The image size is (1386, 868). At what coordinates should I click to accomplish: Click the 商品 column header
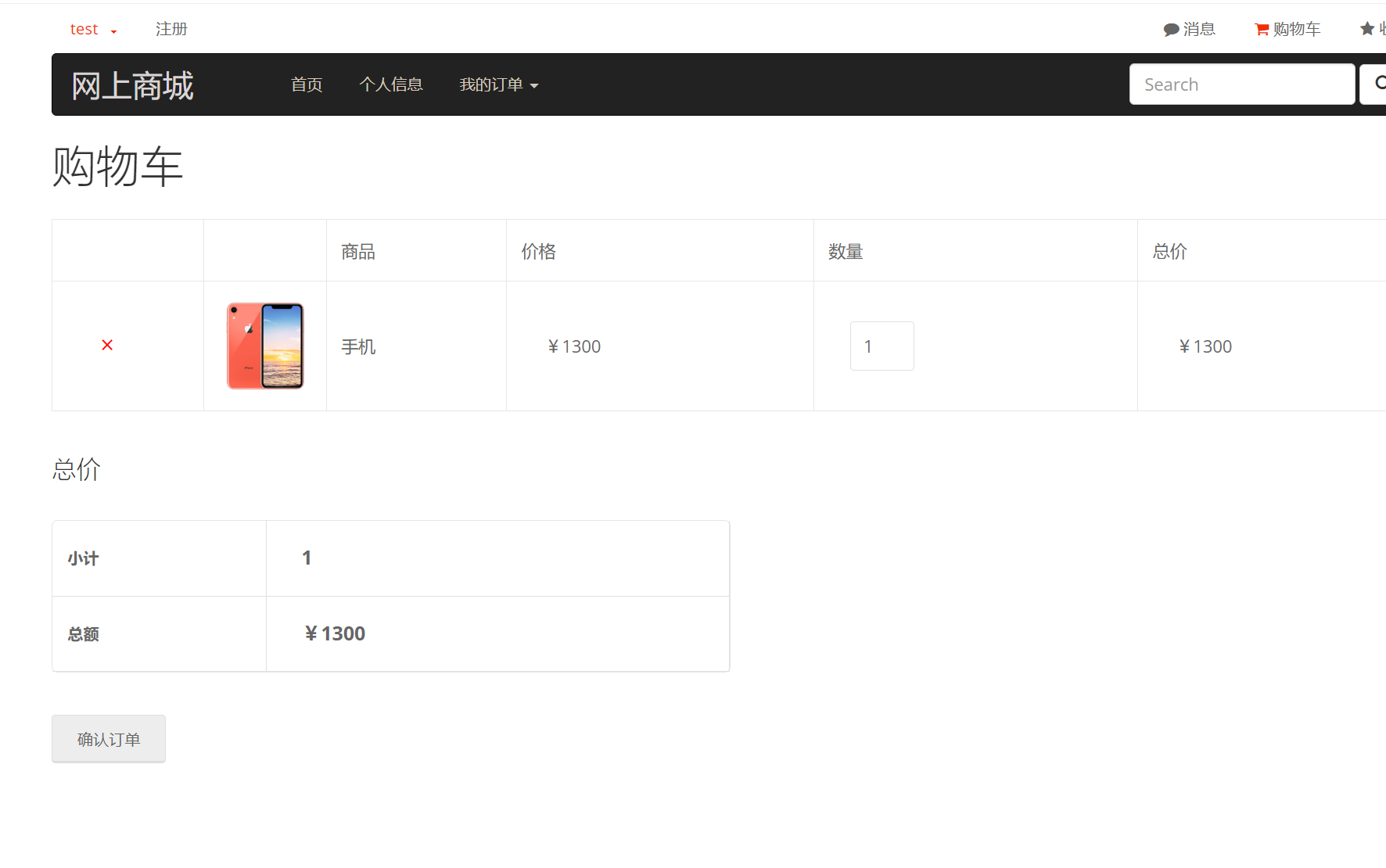[358, 251]
